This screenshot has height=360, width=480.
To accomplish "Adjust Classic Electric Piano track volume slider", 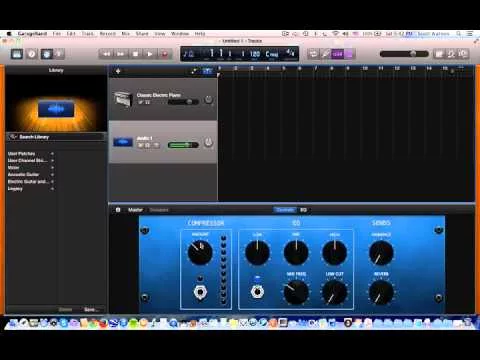I will click(x=183, y=102).
